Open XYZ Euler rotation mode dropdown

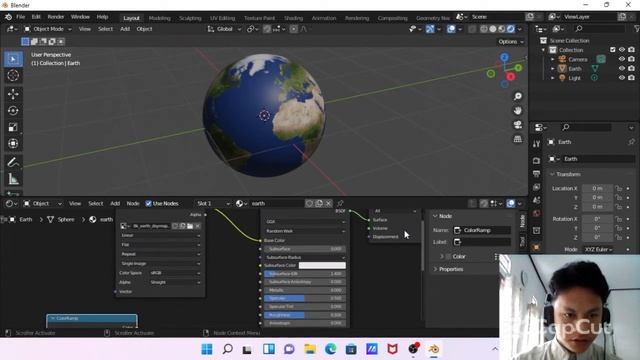[x=598, y=249]
